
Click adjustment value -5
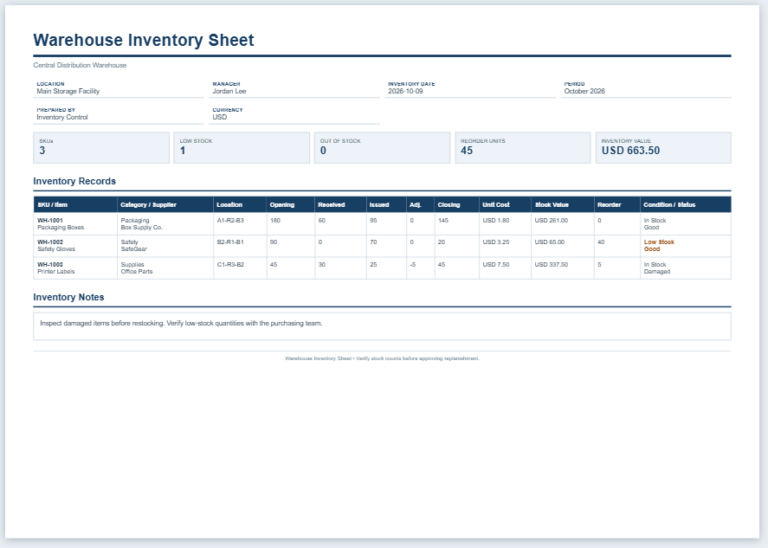[x=413, y=264]
